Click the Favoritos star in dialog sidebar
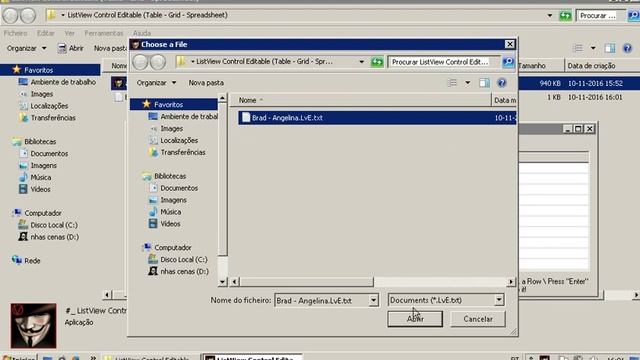 (147, 104)
